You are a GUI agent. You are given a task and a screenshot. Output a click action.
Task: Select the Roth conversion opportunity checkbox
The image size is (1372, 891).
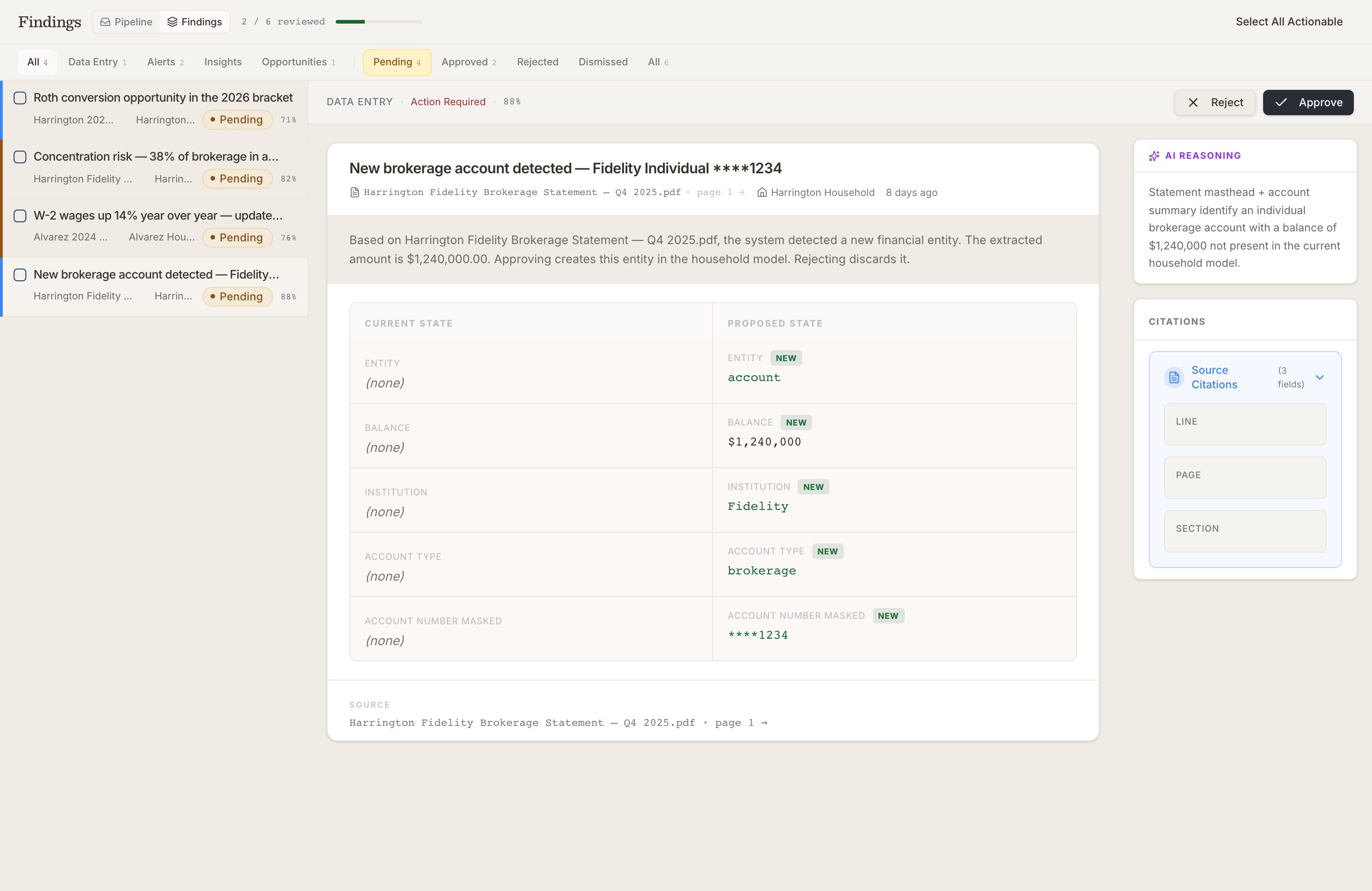point(20,98)
